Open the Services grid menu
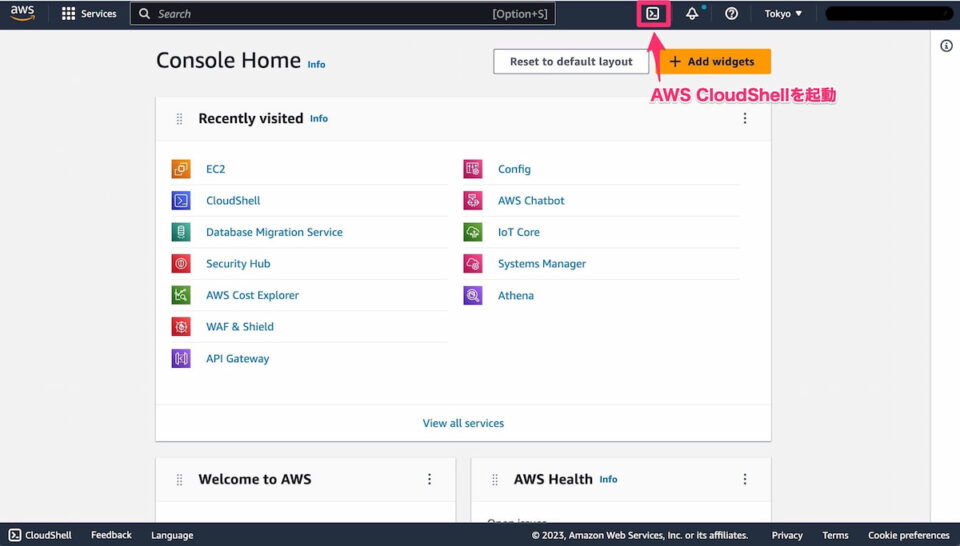The image size is (960, 546). click(89, 13)
